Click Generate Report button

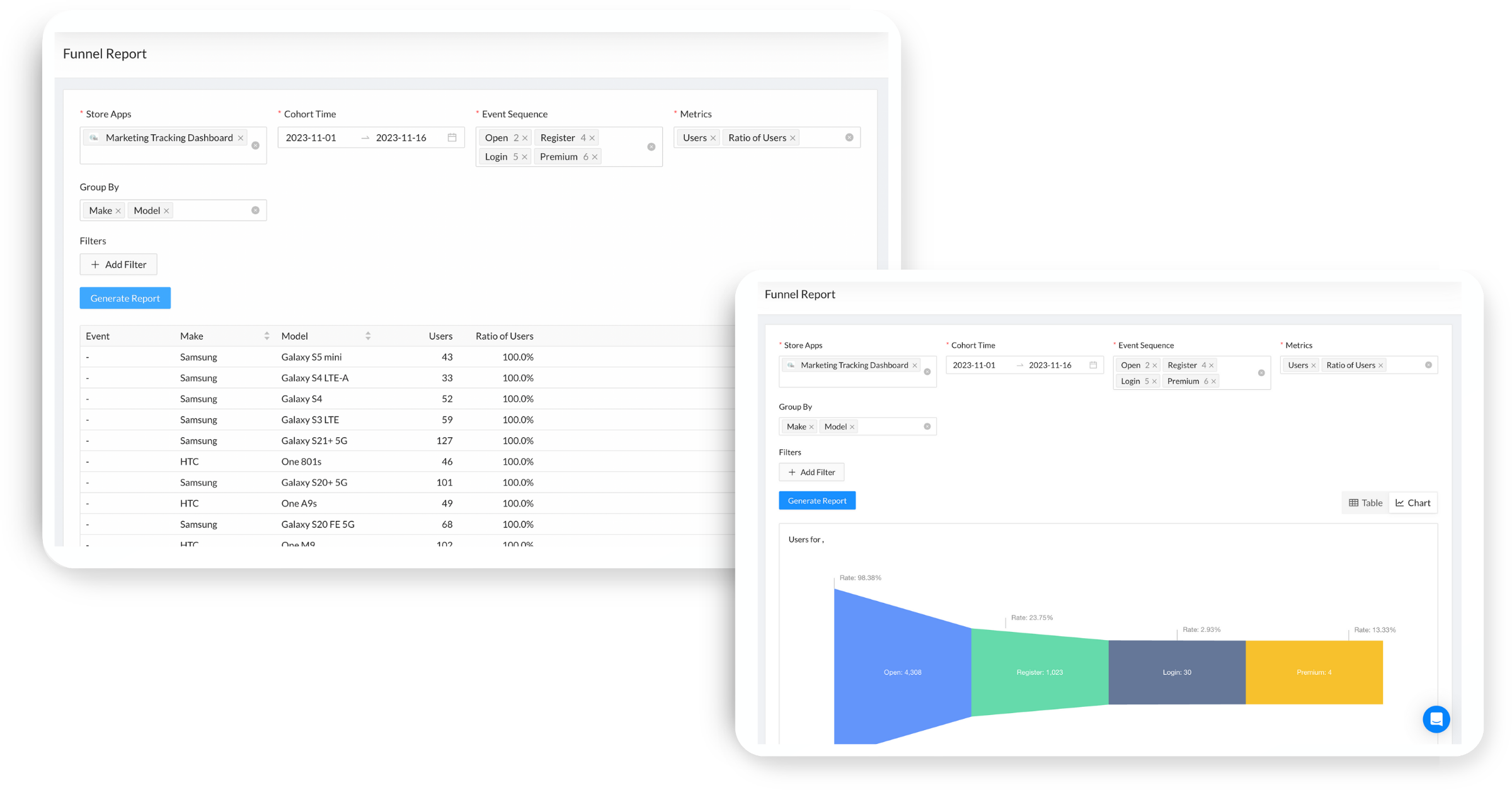pyautogui.click(x=125, y=298)
